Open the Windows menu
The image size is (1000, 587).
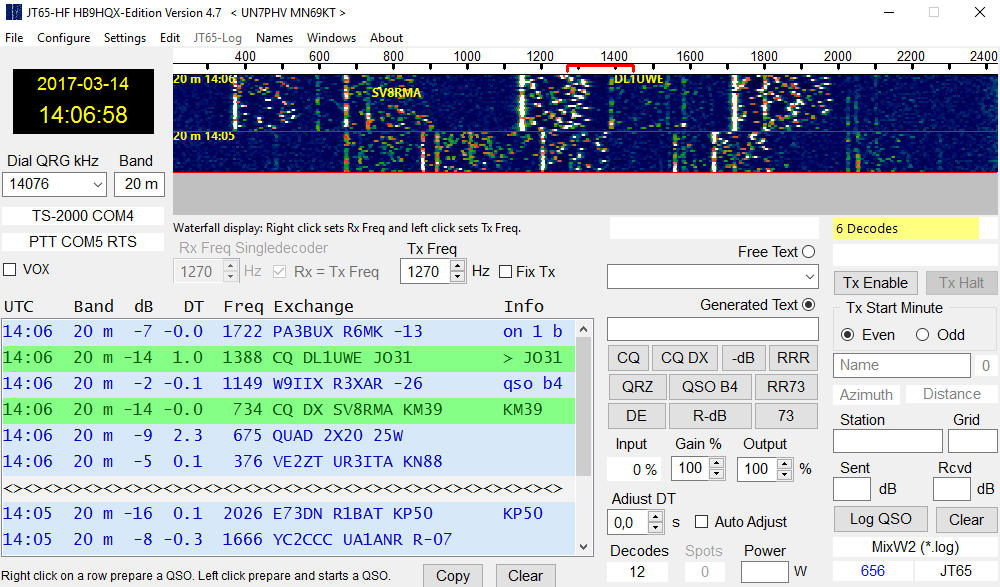332,38
